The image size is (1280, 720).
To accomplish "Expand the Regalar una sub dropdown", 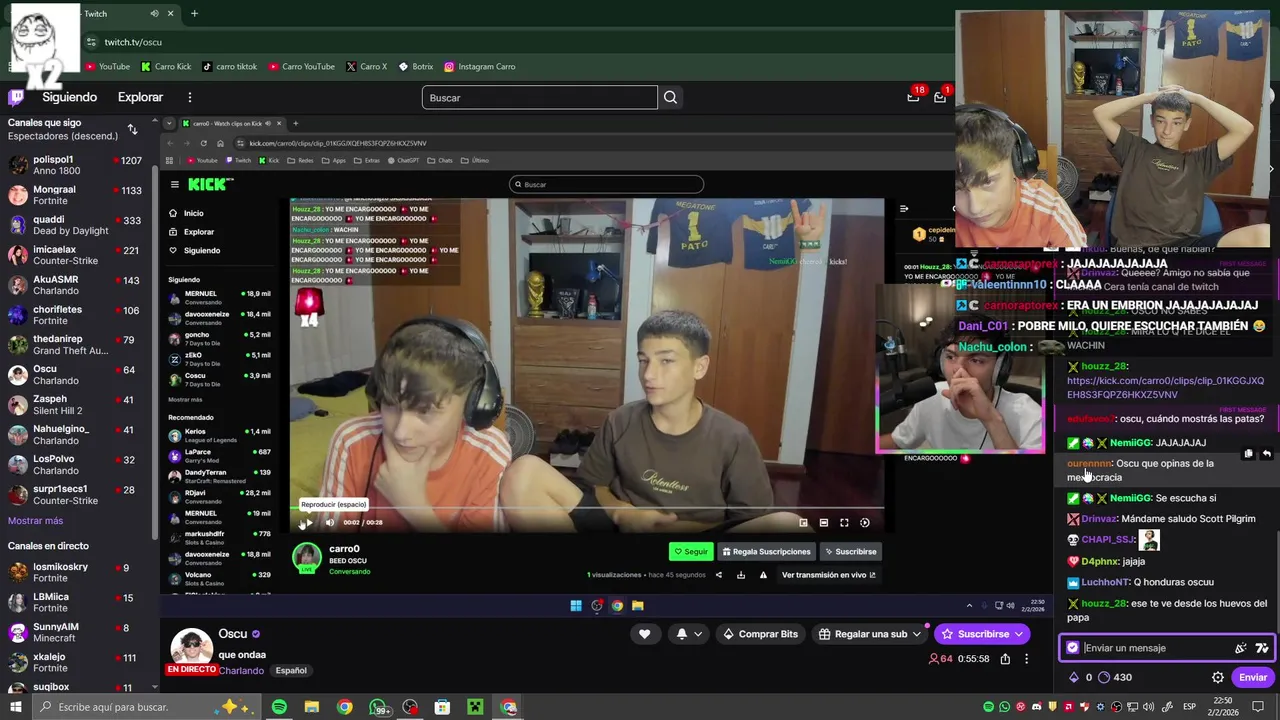I will pyautogui.click(x=916, y=634).
